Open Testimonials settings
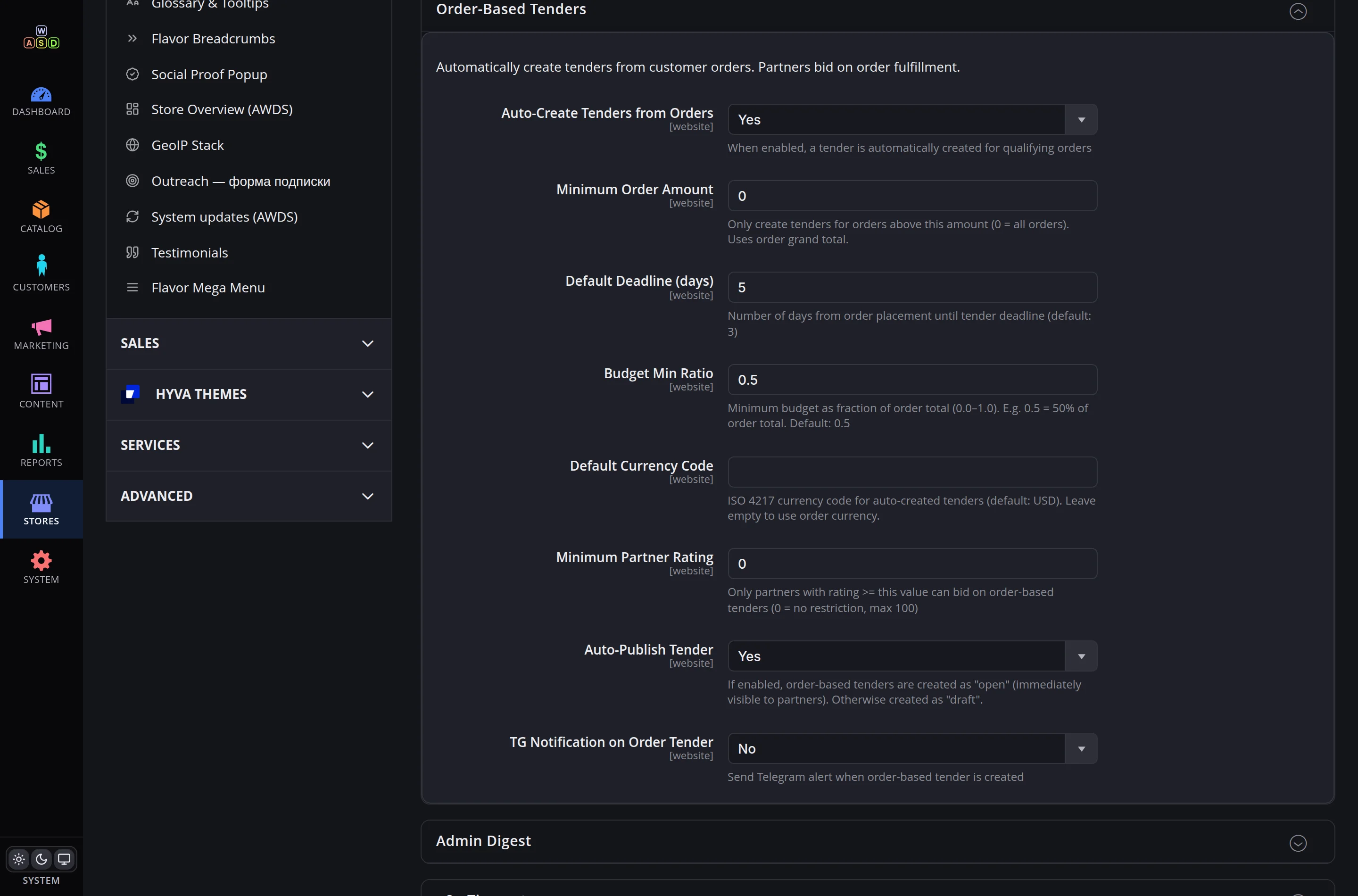 click(190, 253)
